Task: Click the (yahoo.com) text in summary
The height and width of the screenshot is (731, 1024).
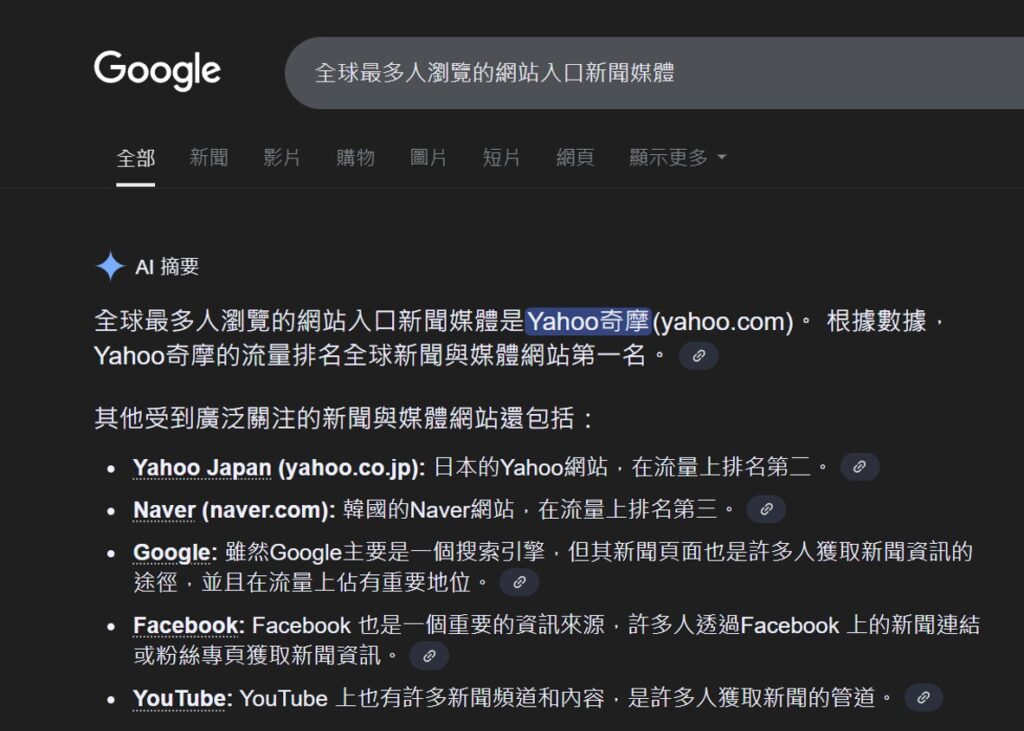Action: 723,322
